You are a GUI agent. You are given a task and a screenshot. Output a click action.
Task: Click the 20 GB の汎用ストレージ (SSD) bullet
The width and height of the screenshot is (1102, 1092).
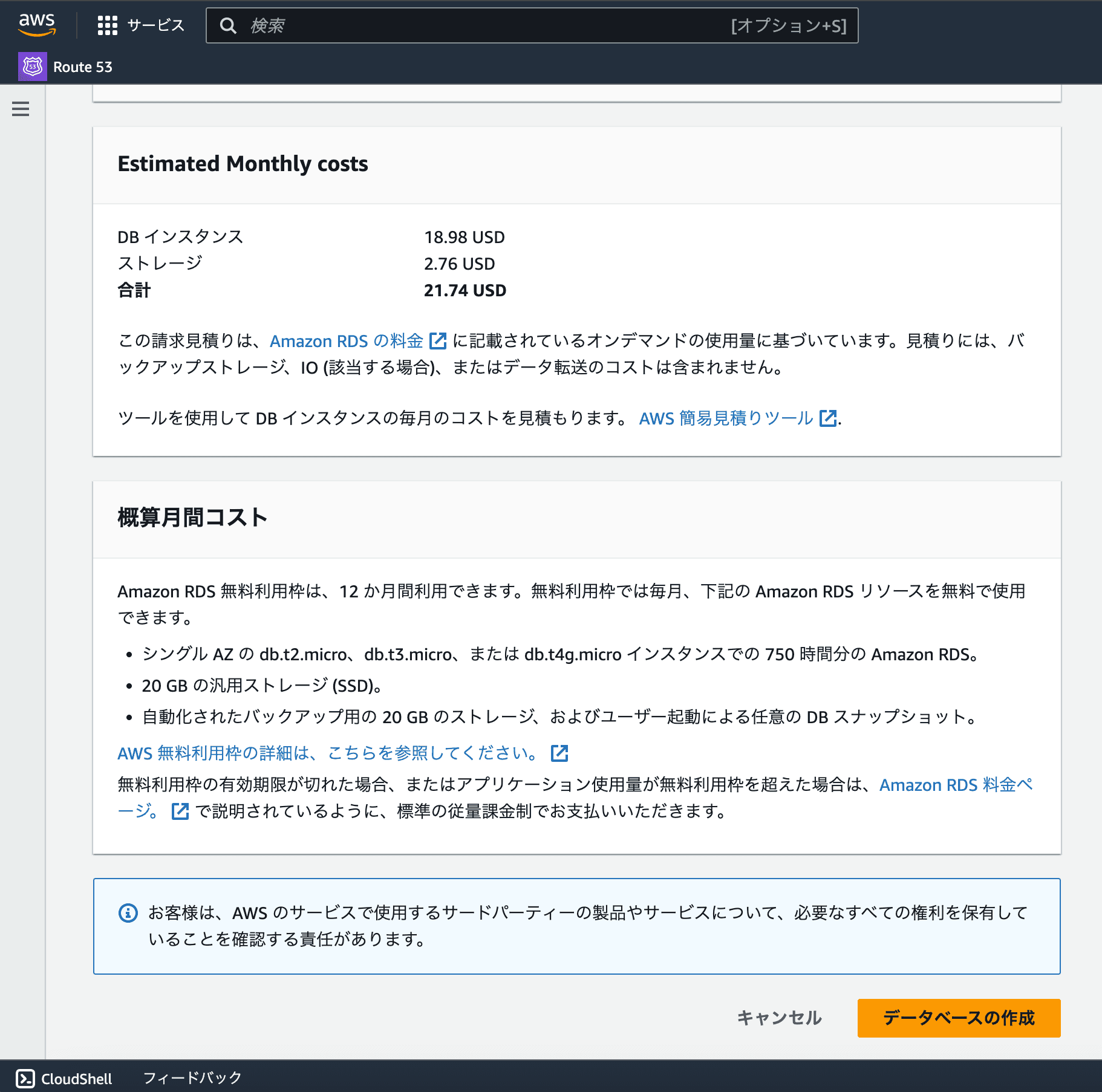coord(262,686)
